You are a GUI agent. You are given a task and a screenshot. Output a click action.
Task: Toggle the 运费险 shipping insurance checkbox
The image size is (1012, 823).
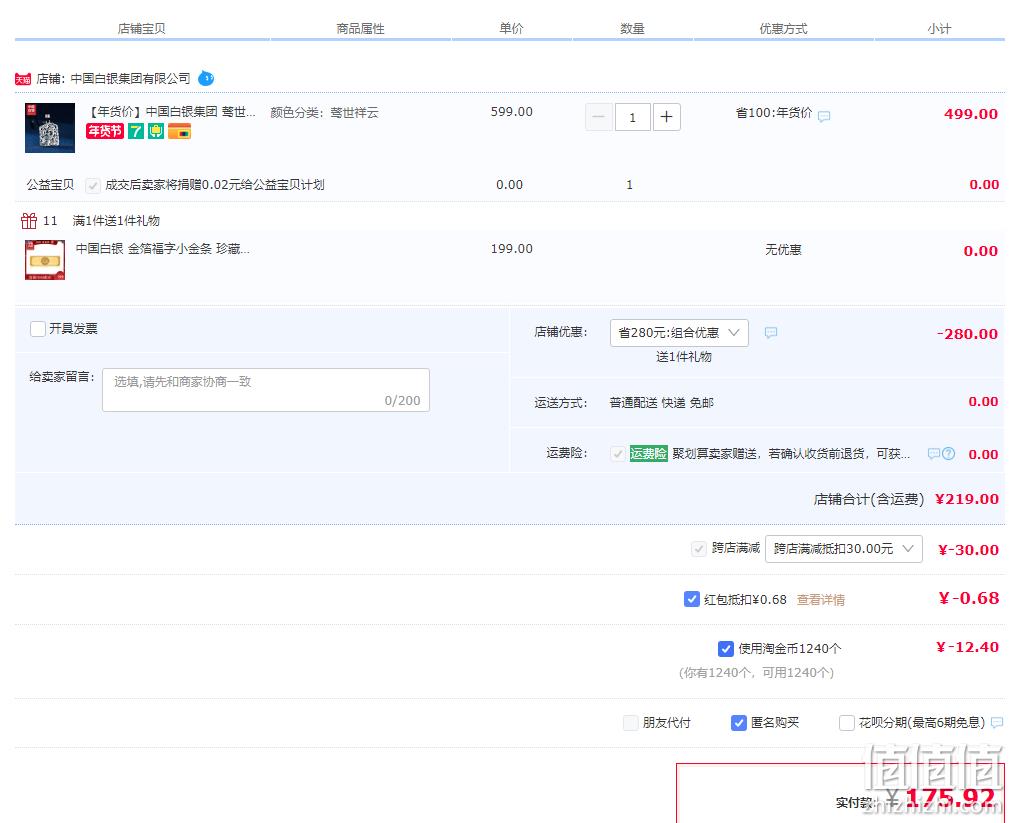(x=618, y=454)
